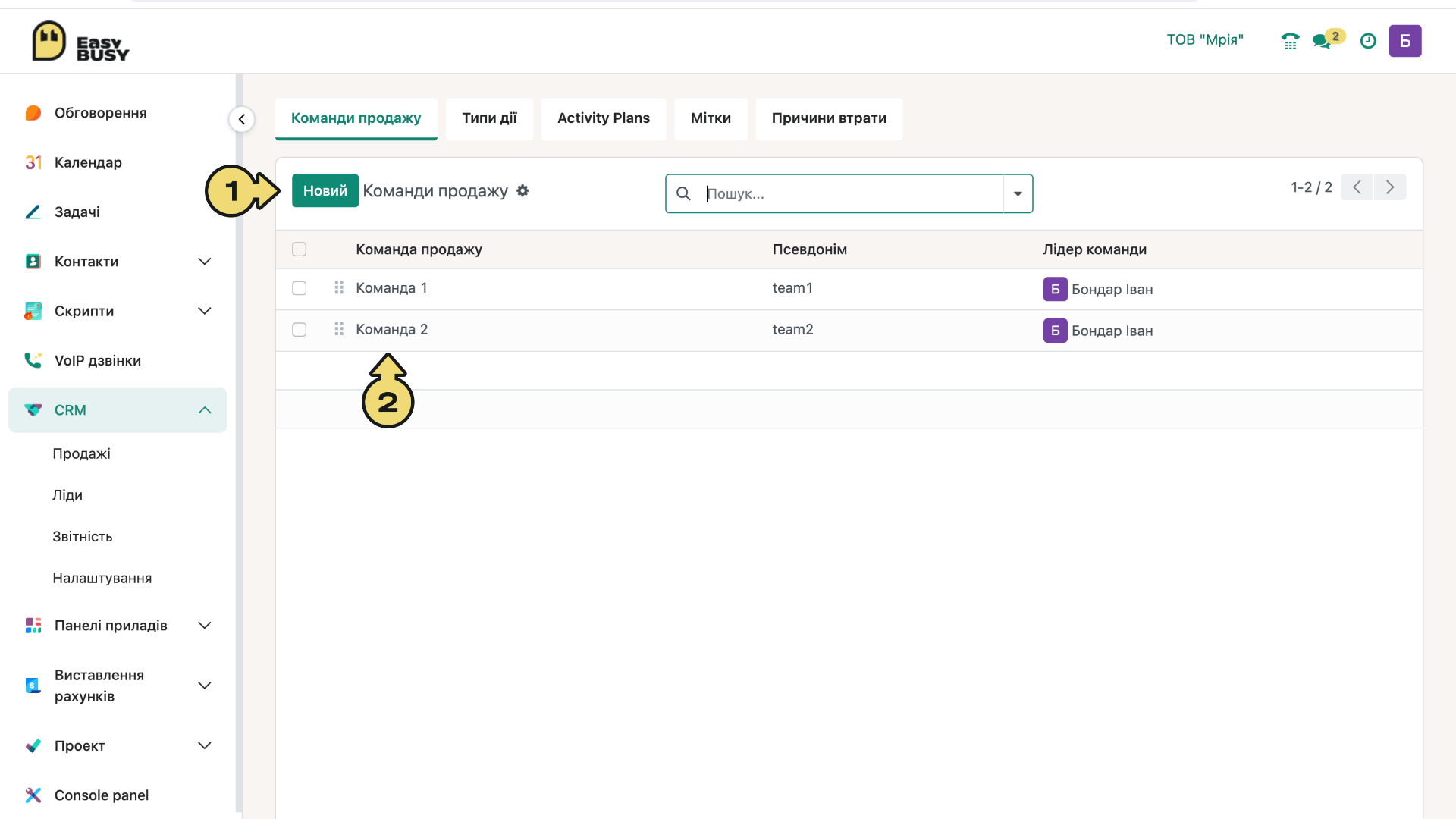Sort by Лідер команди column header
1456x819 pixels.
(x=1094, y=249)
